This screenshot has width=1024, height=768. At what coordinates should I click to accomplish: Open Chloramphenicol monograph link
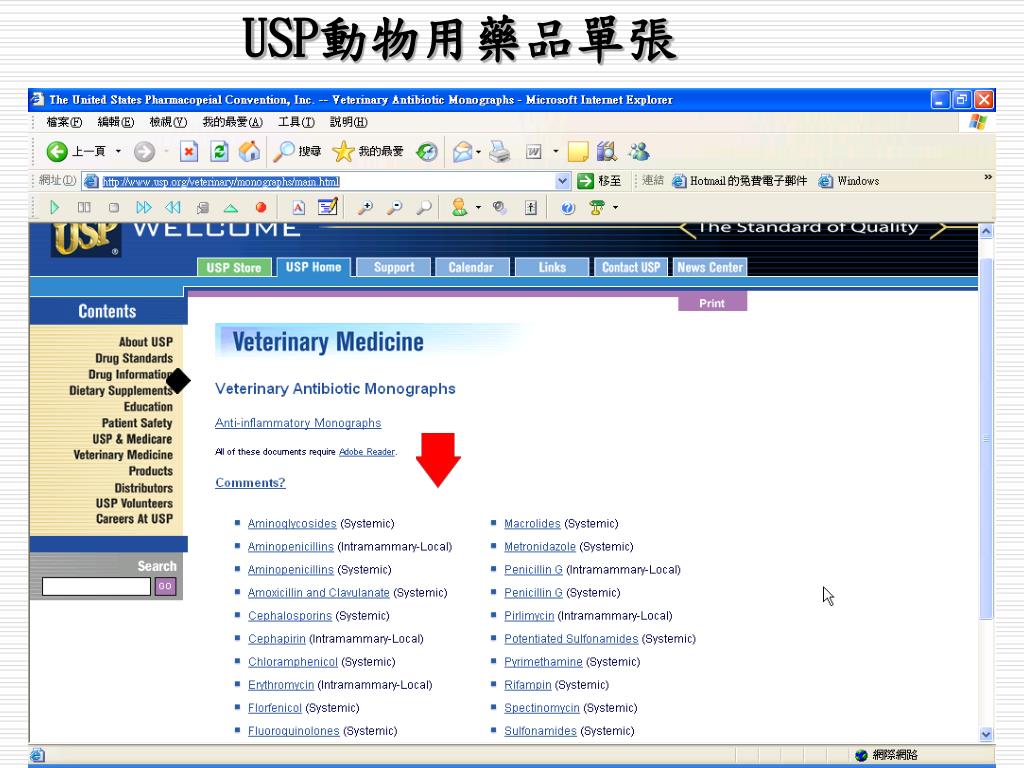[293, 662]
